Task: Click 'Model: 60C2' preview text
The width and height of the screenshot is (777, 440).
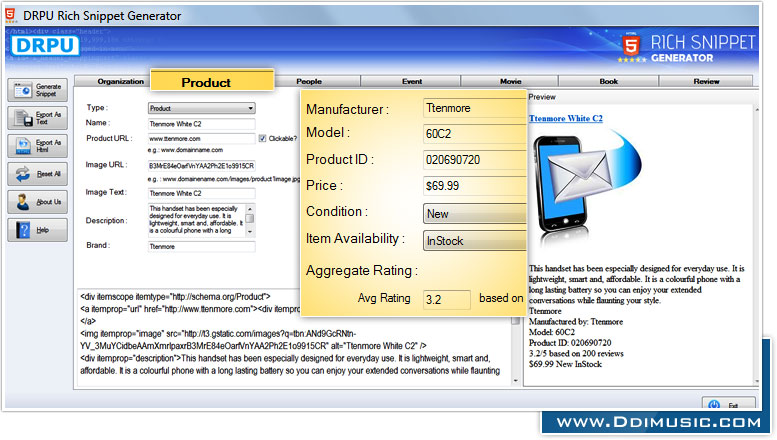Action: point(552,332)
